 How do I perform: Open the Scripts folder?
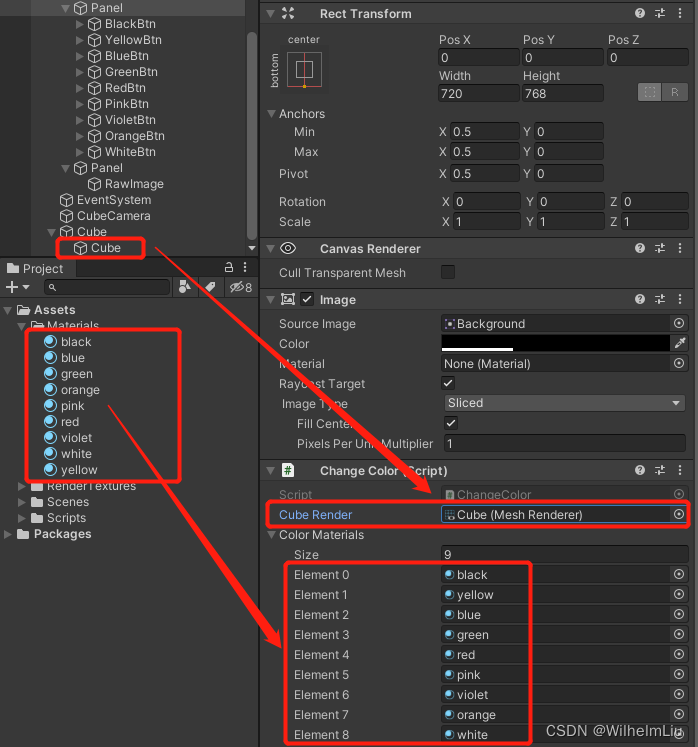[x=66, y=518]
